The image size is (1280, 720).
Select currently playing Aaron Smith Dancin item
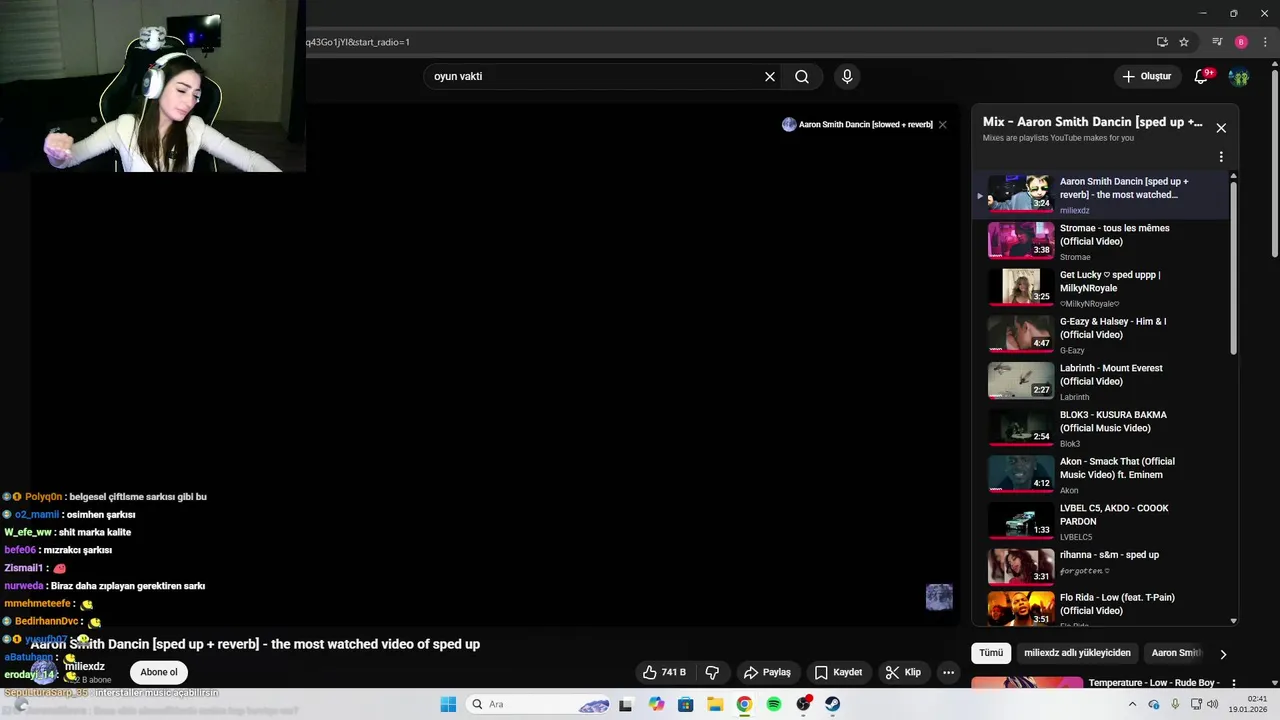coord(1100,194)
